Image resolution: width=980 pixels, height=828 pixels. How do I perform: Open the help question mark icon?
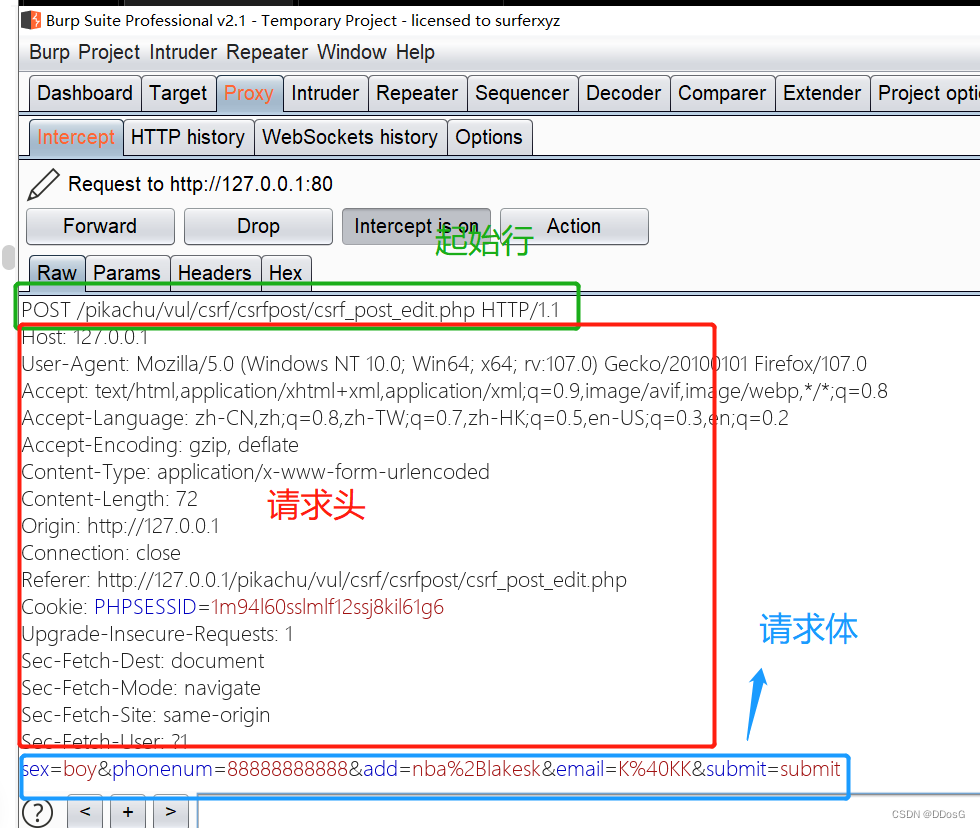coord(38,813)
